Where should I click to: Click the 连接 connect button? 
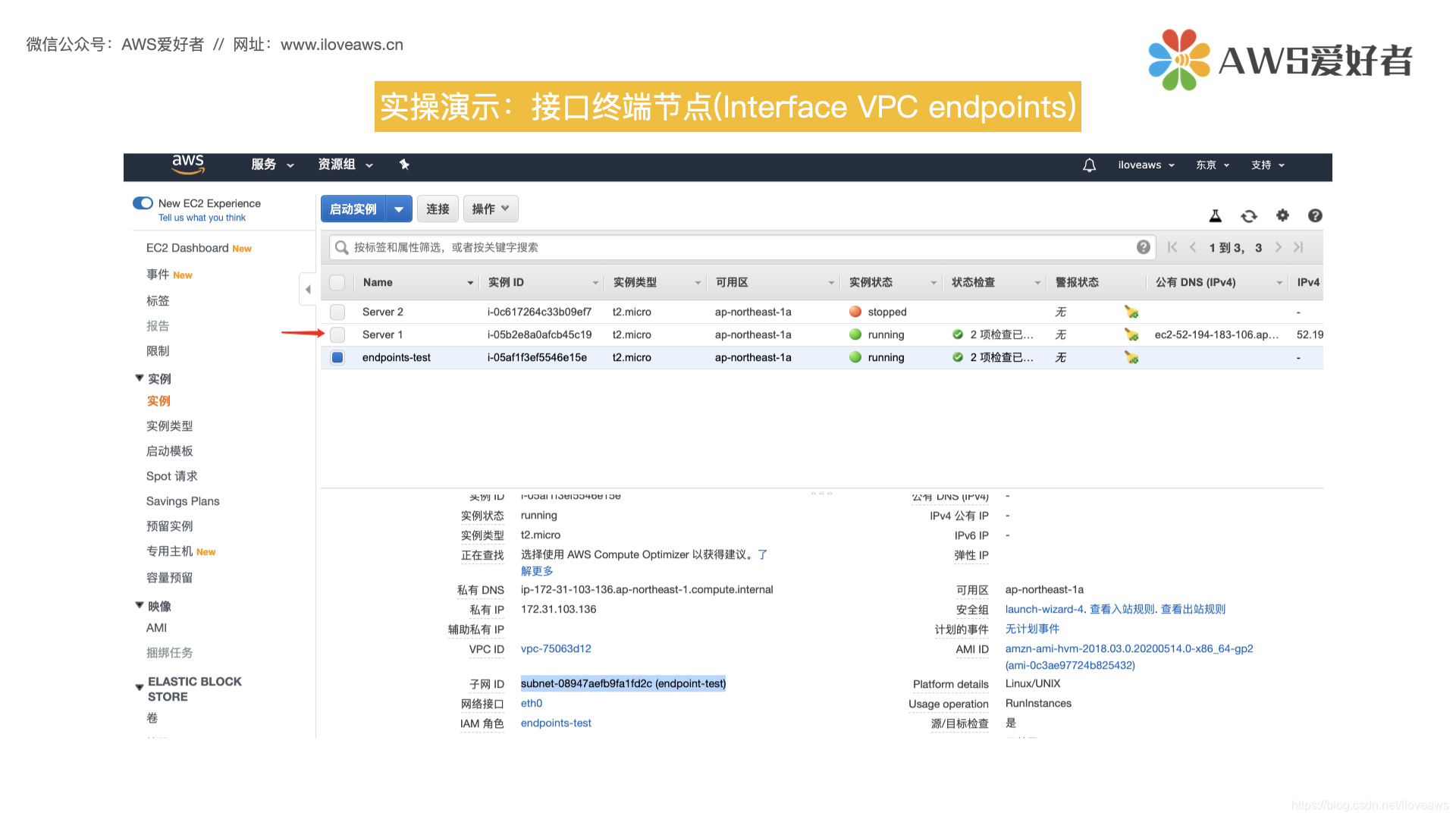pos(438,209)
